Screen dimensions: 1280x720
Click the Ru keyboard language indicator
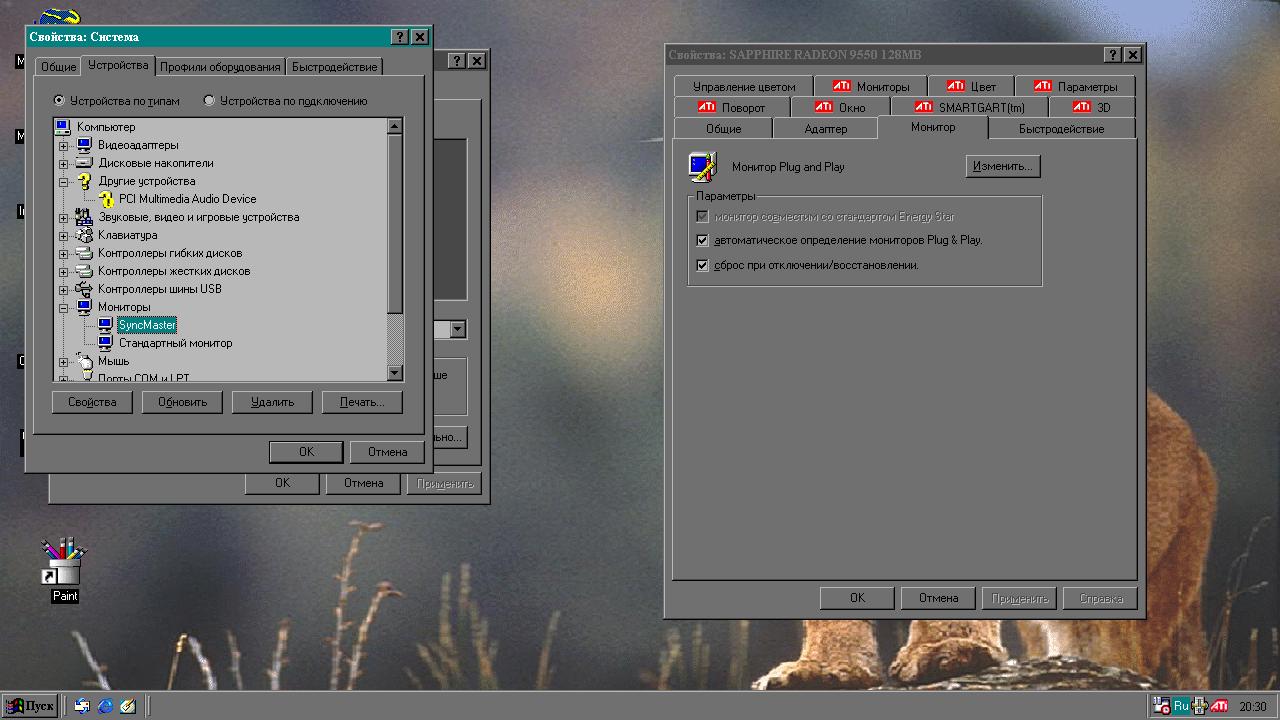1181,706
